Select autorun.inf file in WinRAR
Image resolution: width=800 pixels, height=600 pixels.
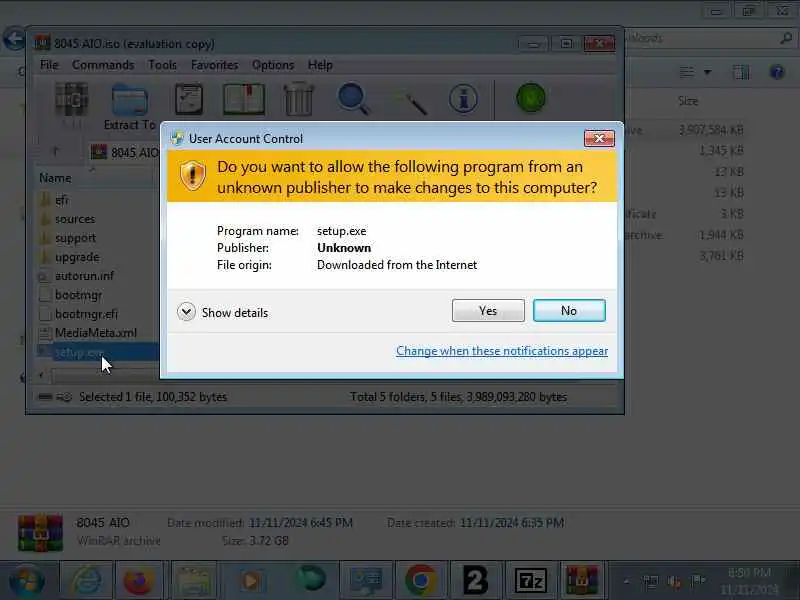coord(84,276)
